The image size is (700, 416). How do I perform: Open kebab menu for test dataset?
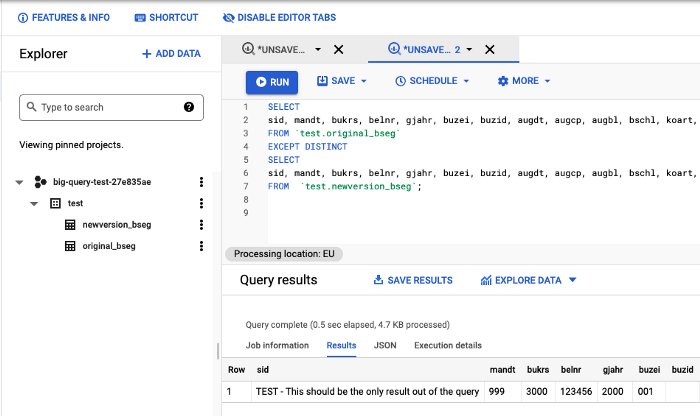point(201,203)
